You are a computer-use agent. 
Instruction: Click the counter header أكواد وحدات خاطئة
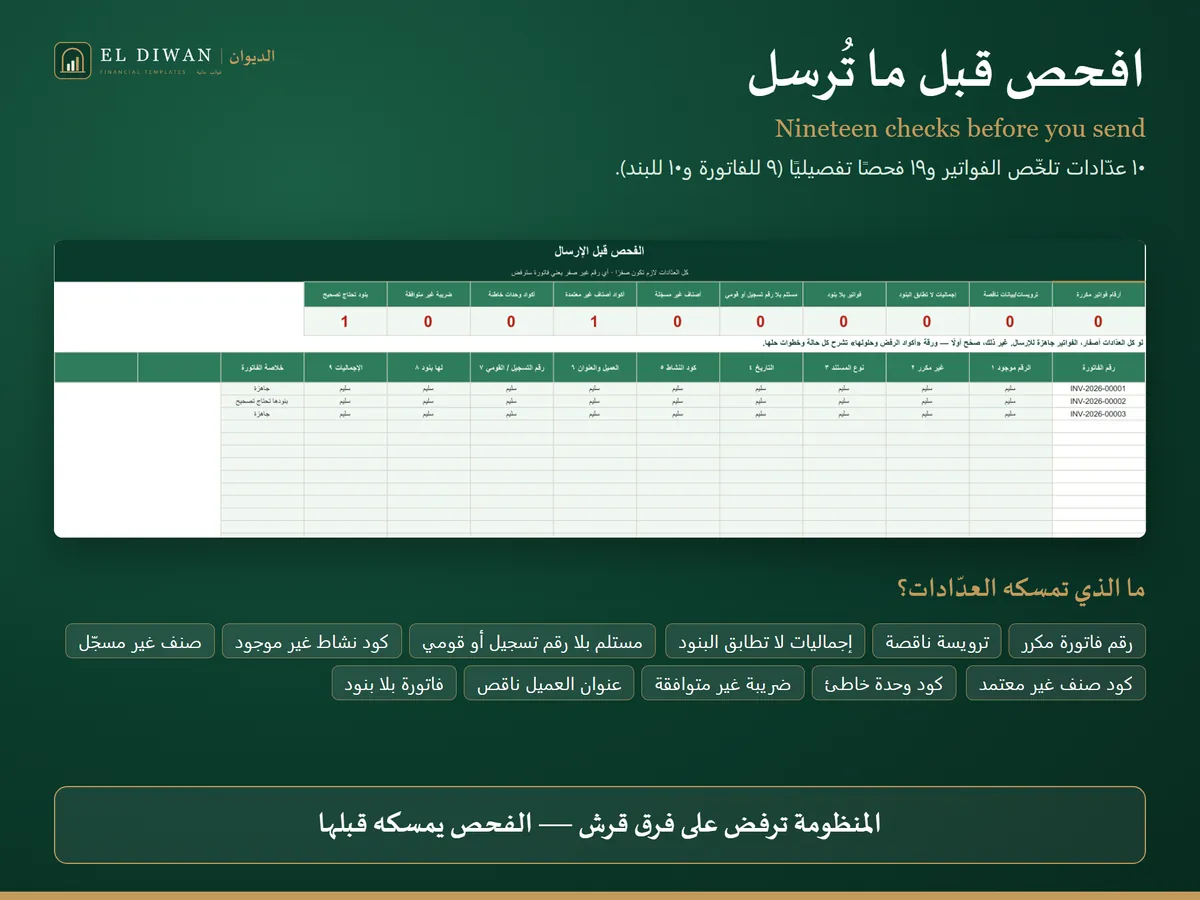click(x=511, y=295)
